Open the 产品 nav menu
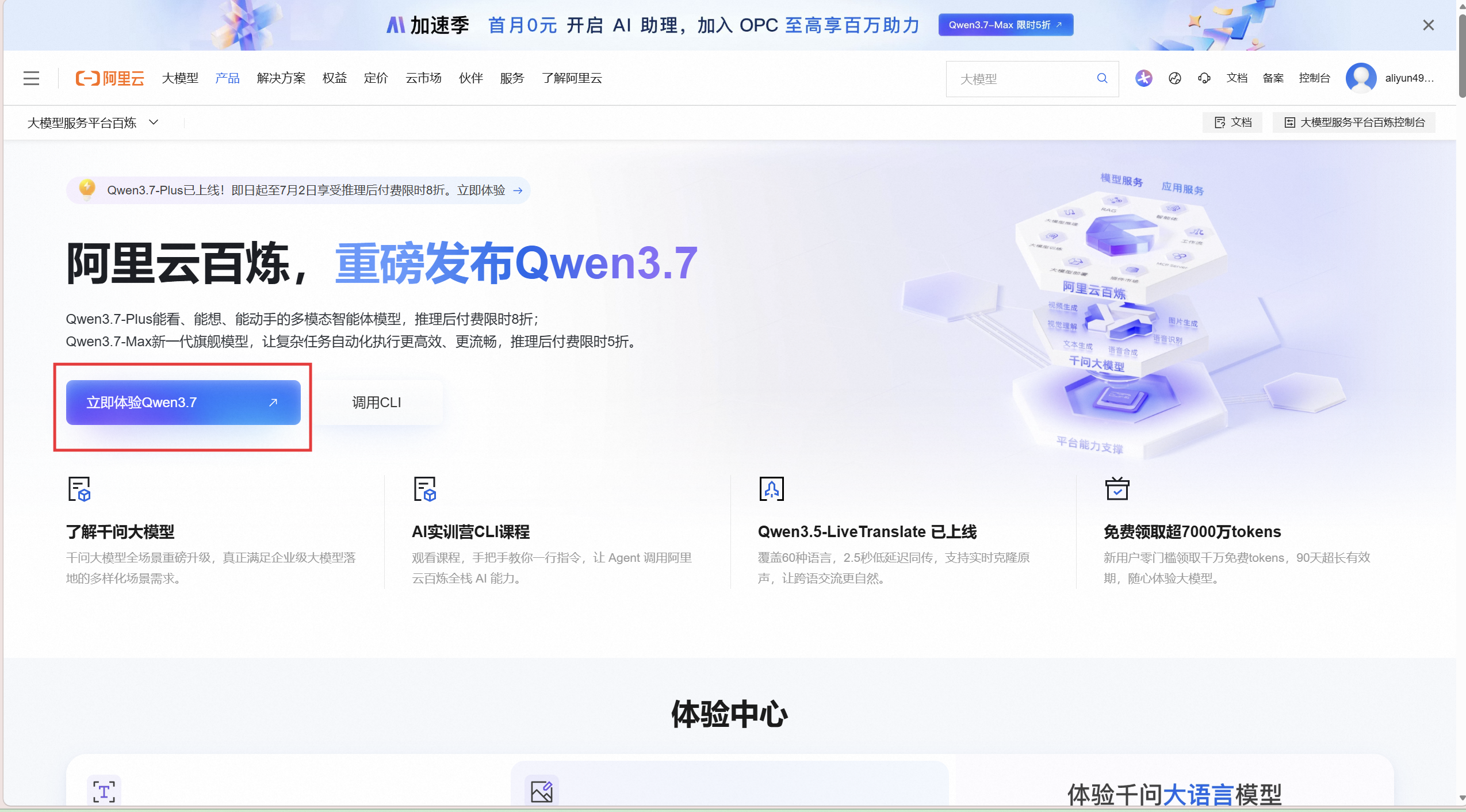1466x812 pixels. [x=227, y=78]
